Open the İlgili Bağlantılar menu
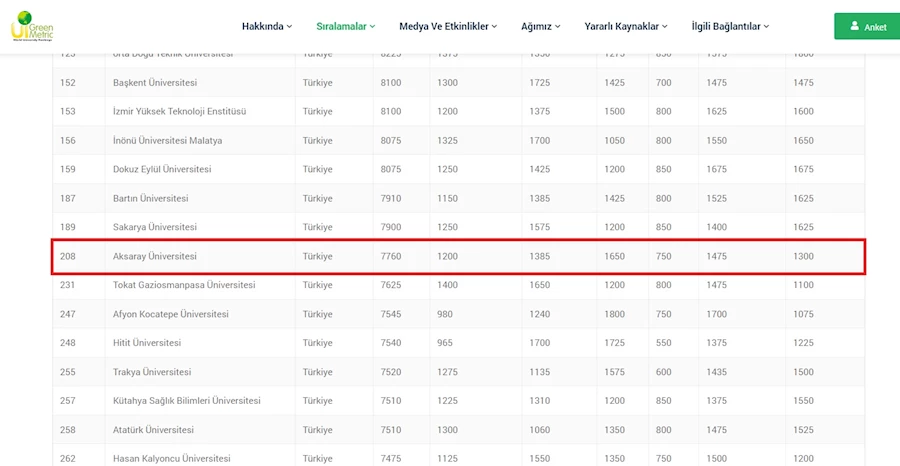This screenshot has height=466, width=900. (730, 26)
